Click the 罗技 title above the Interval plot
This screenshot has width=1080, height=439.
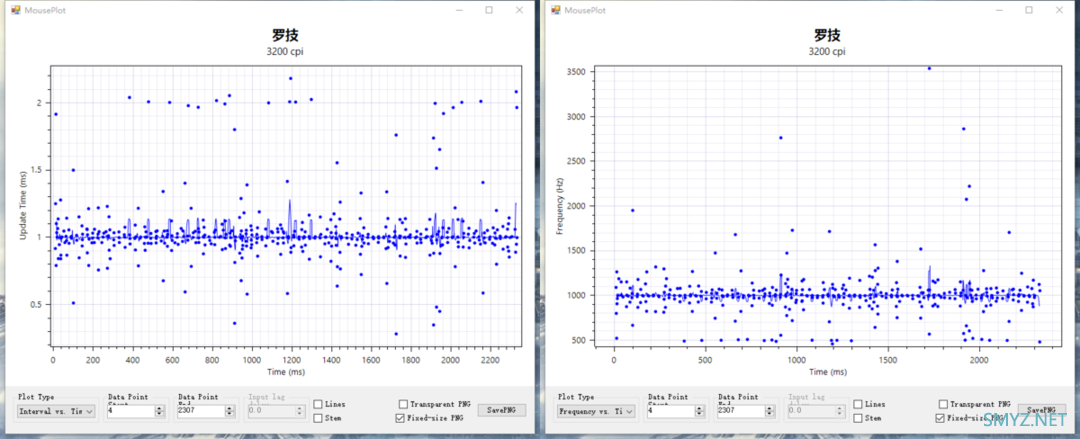click(x=285, y=34)
